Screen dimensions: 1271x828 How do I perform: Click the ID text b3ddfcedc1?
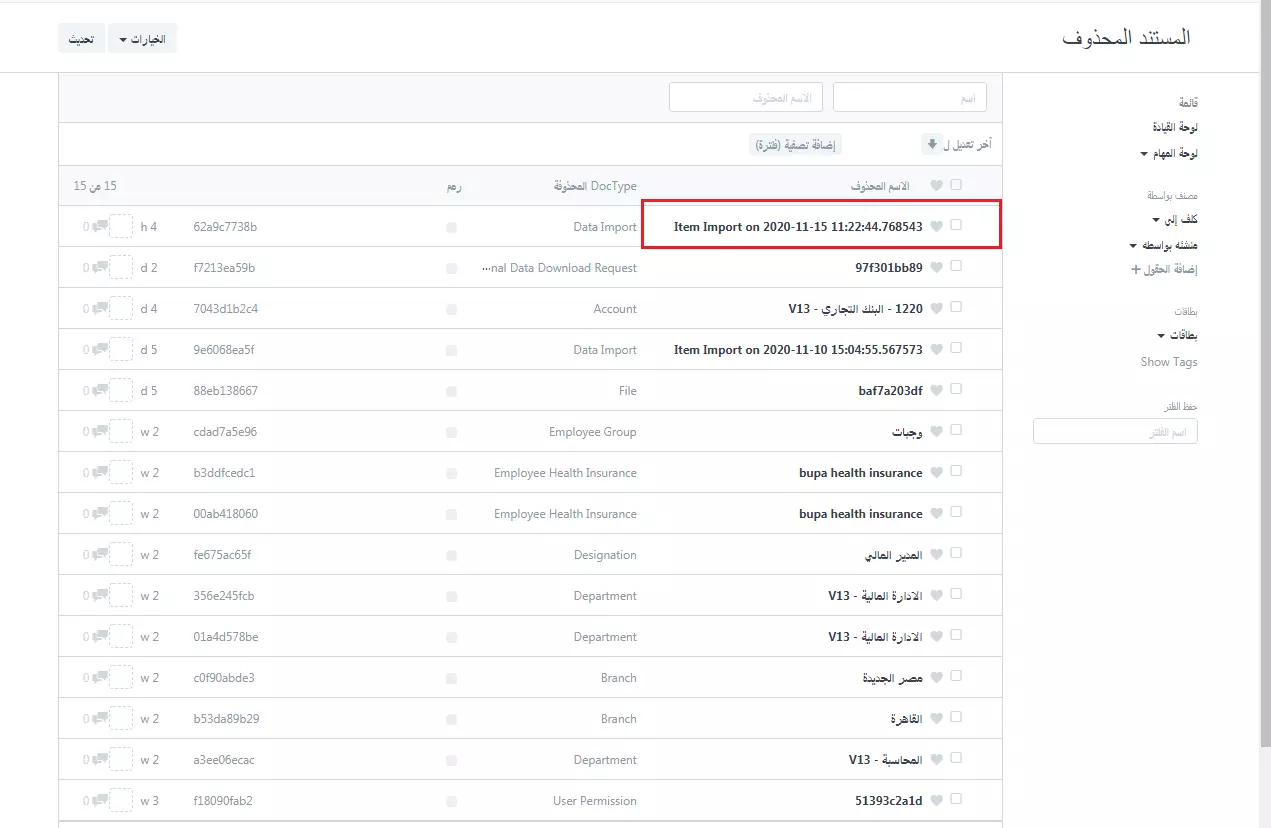(x=224, y=473)
